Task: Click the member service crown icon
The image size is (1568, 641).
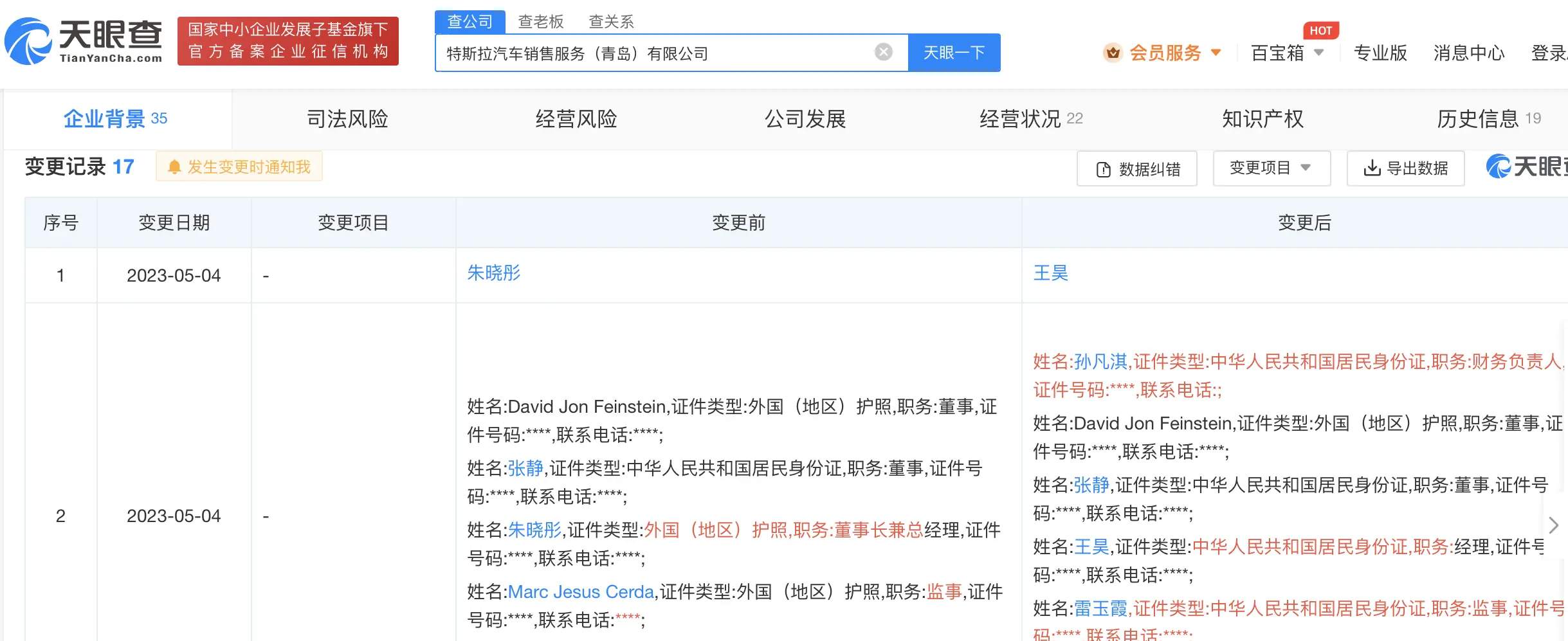Action: click(1113, 53)
